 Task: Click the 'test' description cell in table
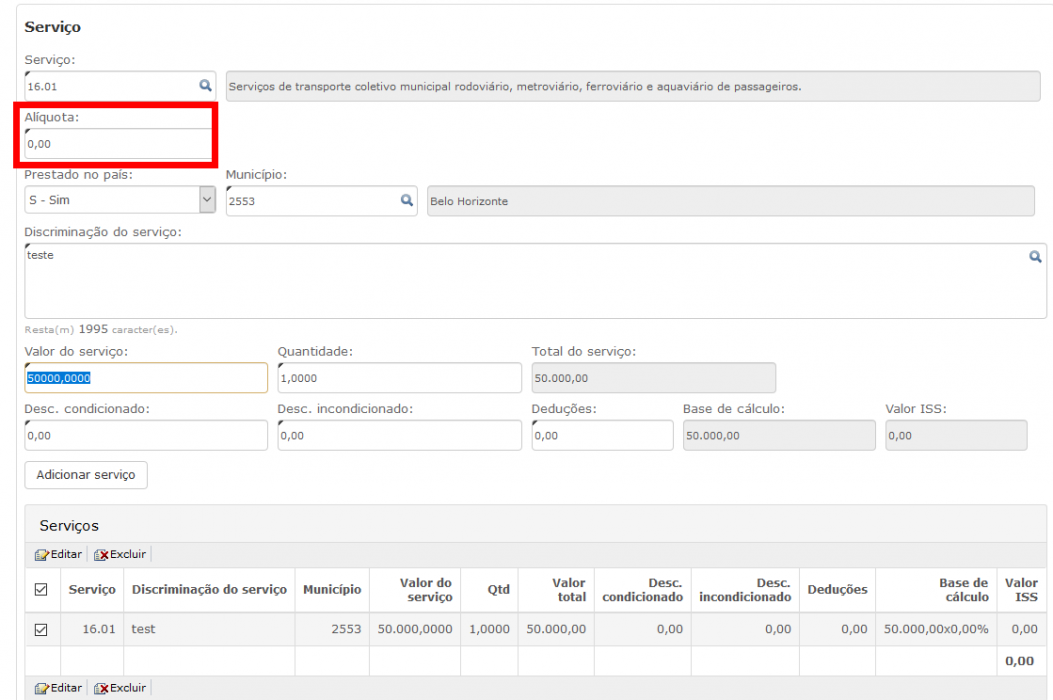[209, 629]
